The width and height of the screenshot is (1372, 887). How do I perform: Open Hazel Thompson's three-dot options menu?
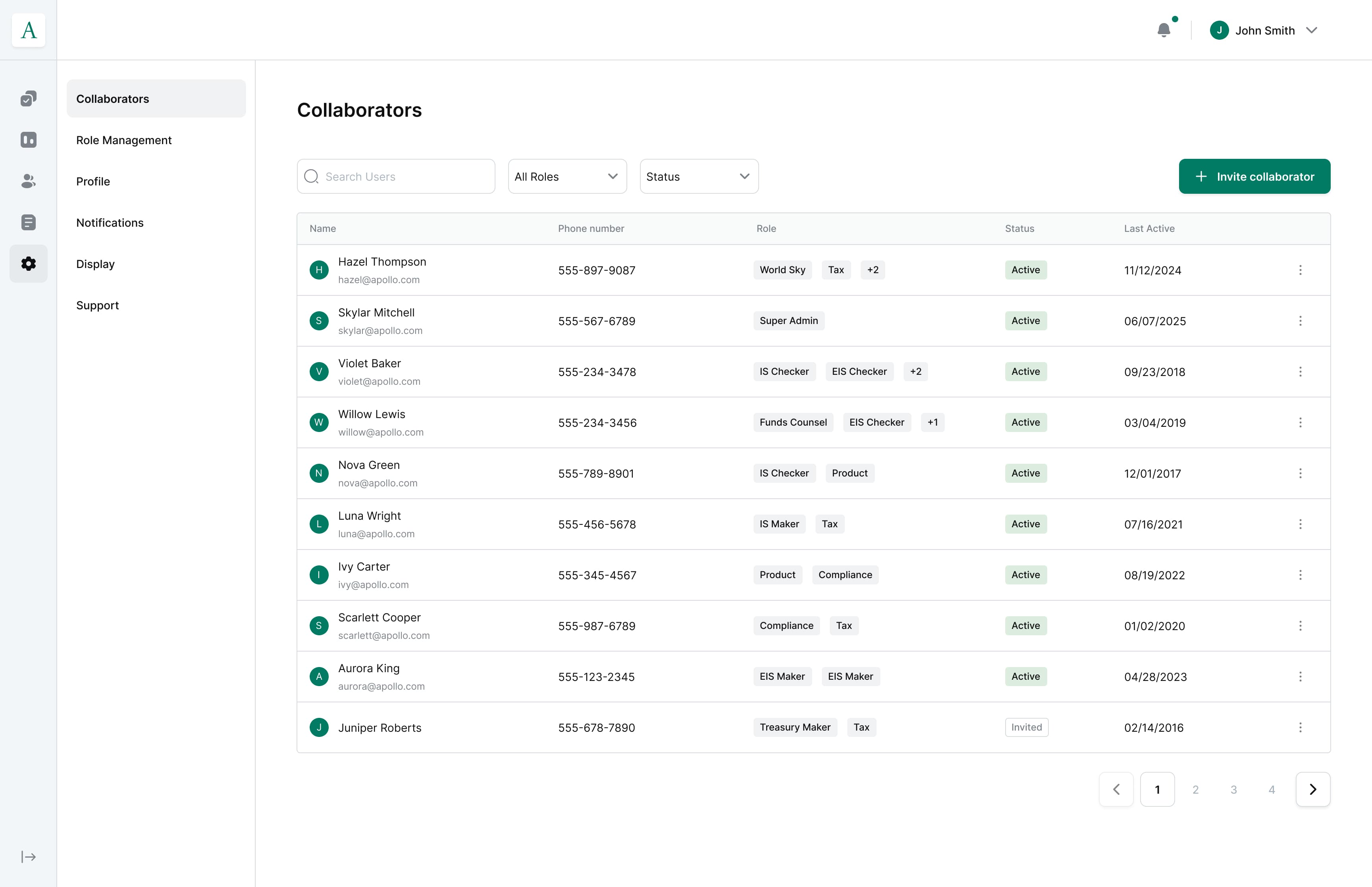click(1300, 270)
